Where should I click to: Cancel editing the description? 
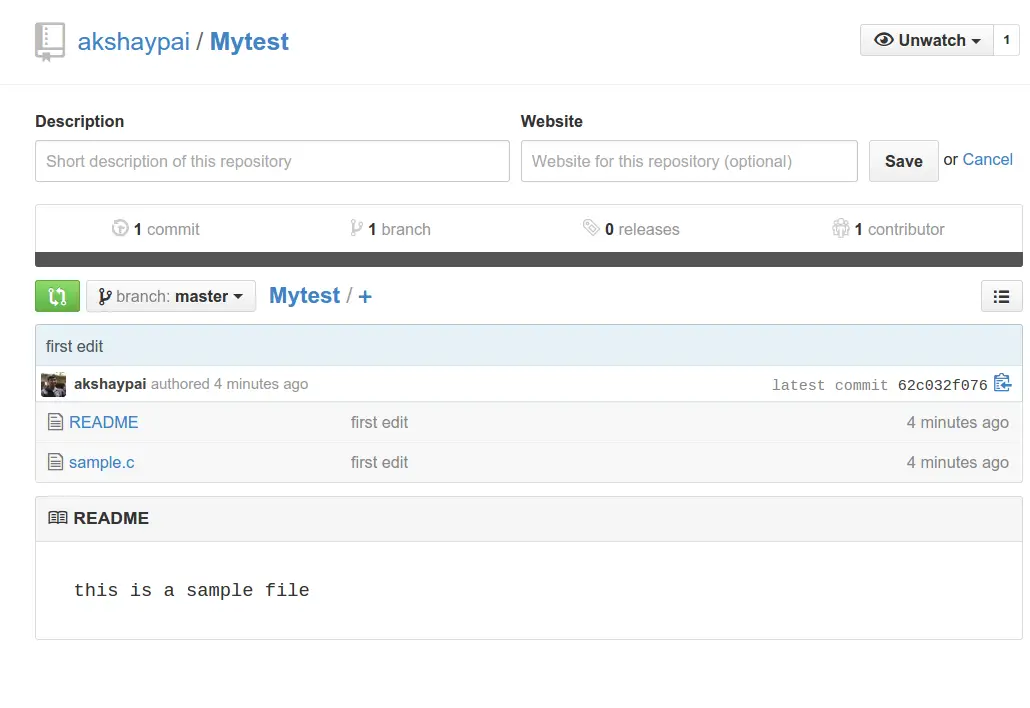(987, 160)
